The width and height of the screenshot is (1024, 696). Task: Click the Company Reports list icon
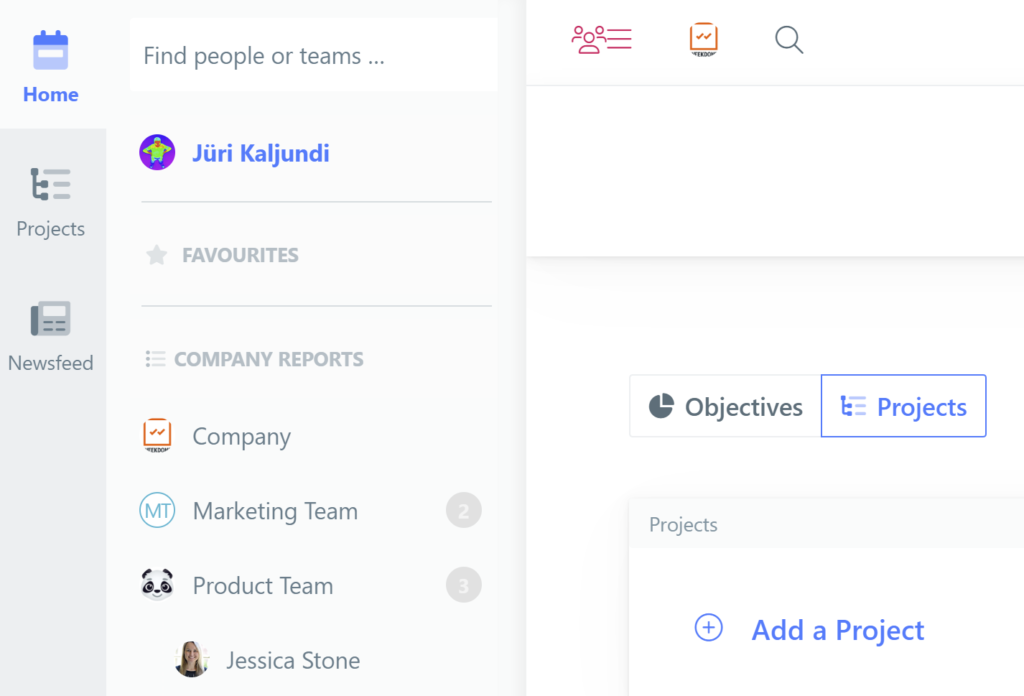[155, 358]
